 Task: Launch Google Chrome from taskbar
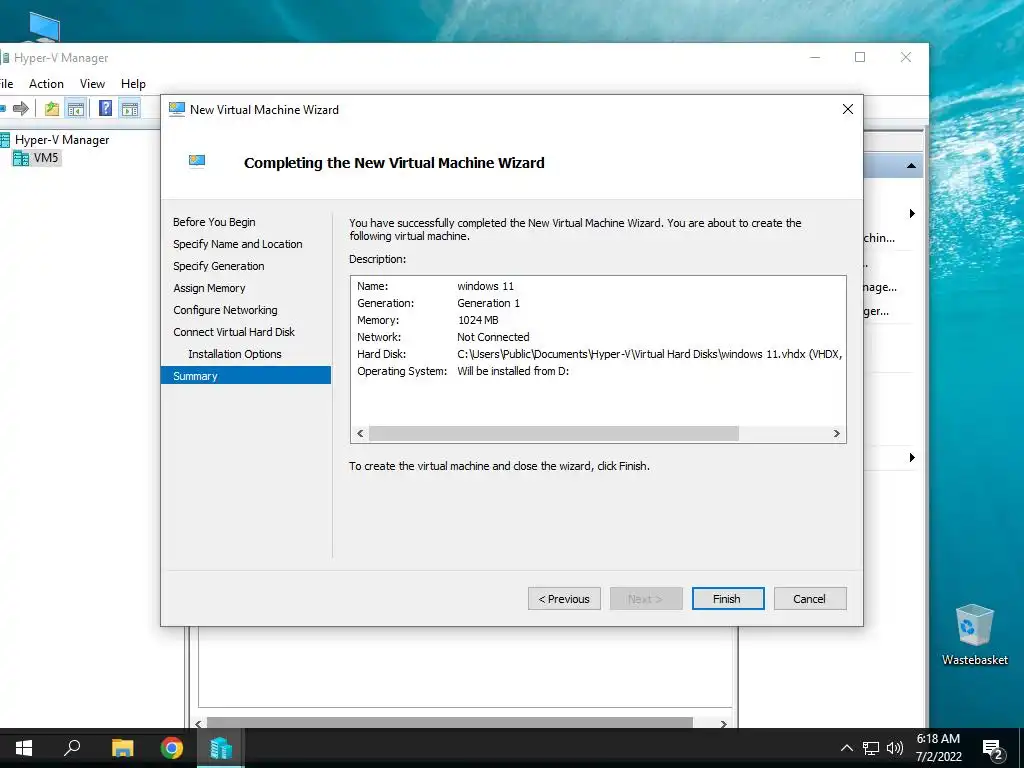[x=172, y=748]
